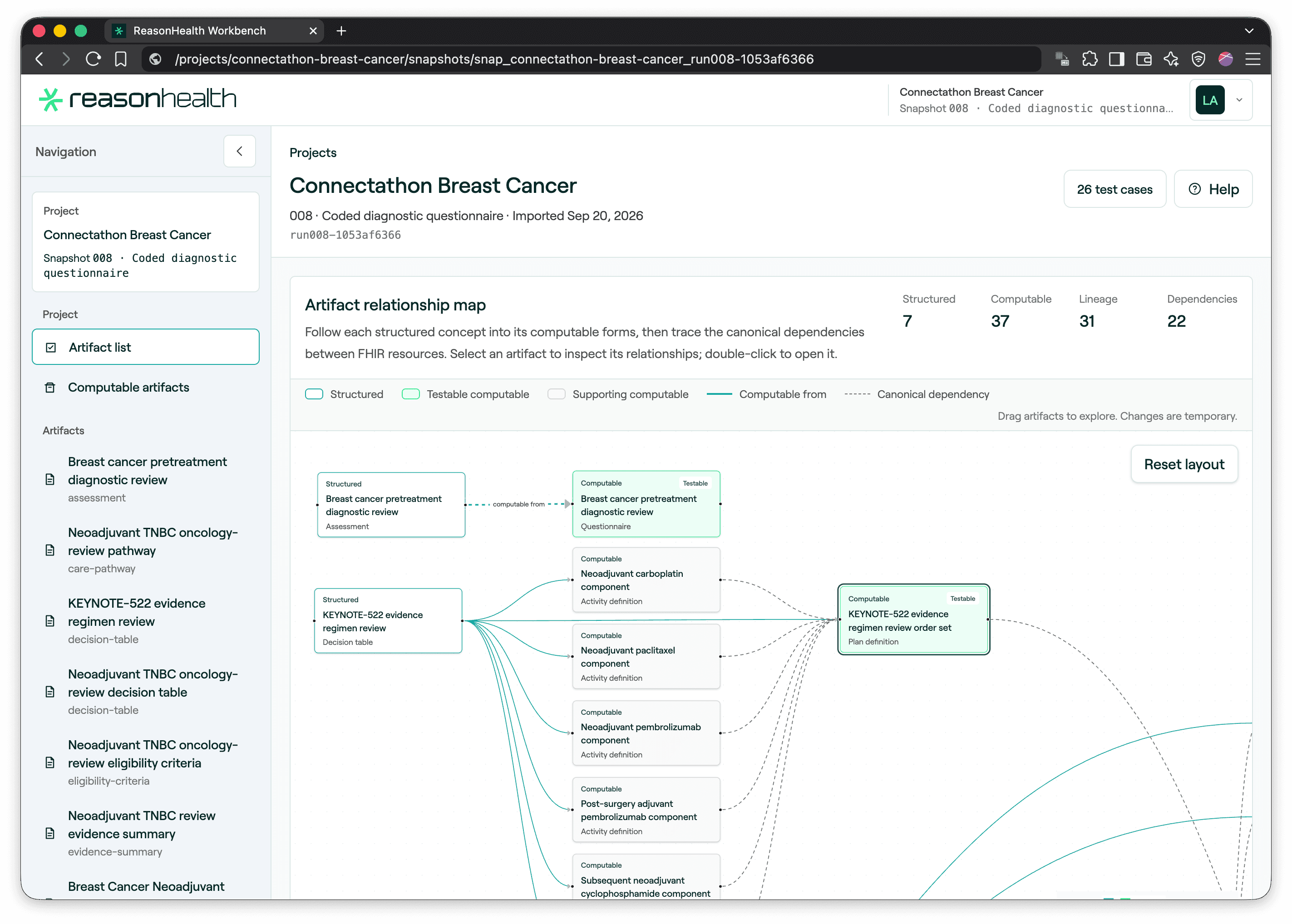Click the address bar URL field

(592, 59)
